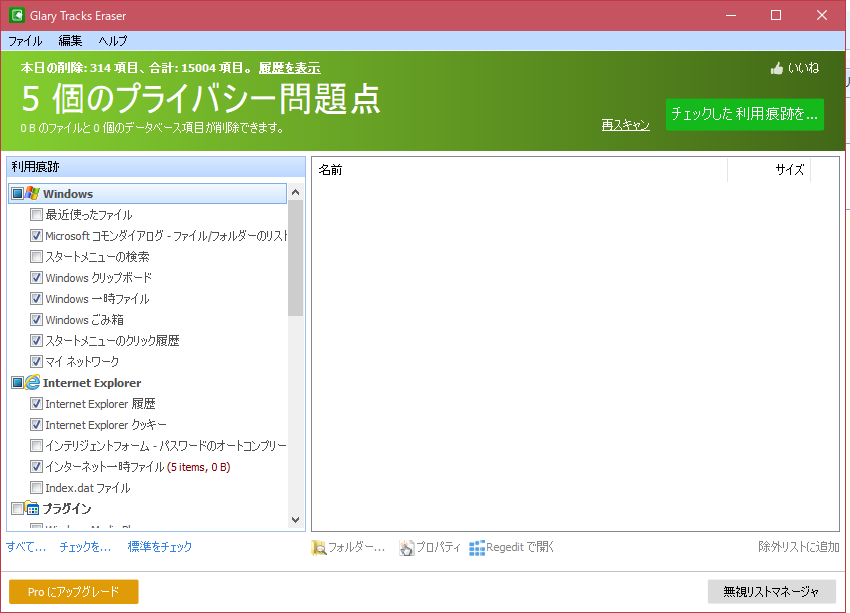Click 履歴を表示 link
Image resolution: width=850 pixels, height=613 pixels.
289,68
